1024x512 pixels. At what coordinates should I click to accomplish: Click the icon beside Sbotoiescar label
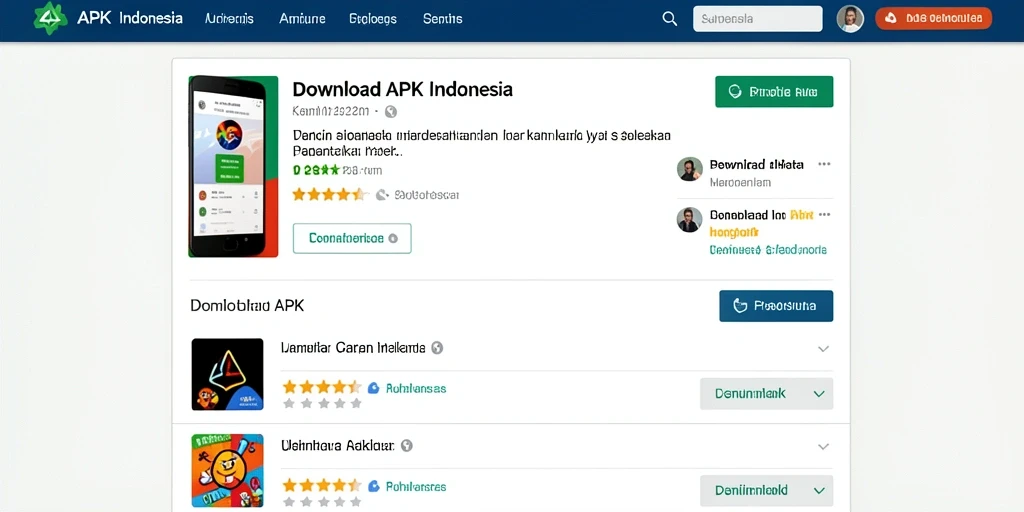coord(383,195)
